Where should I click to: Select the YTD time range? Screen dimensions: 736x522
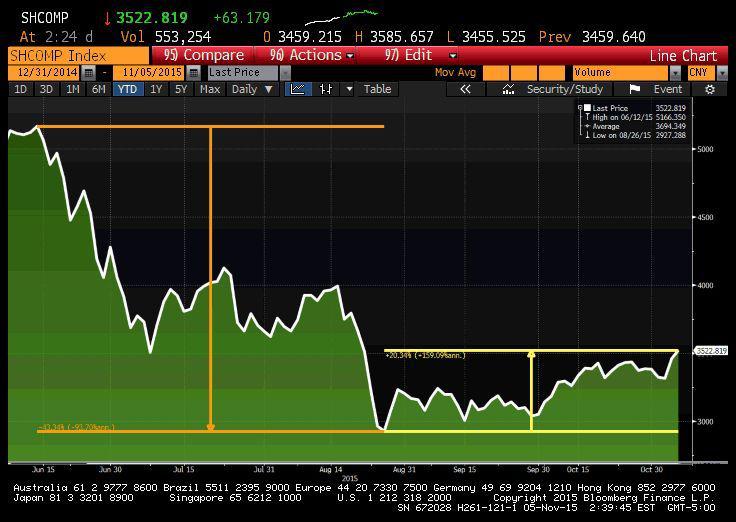[127, 89]
